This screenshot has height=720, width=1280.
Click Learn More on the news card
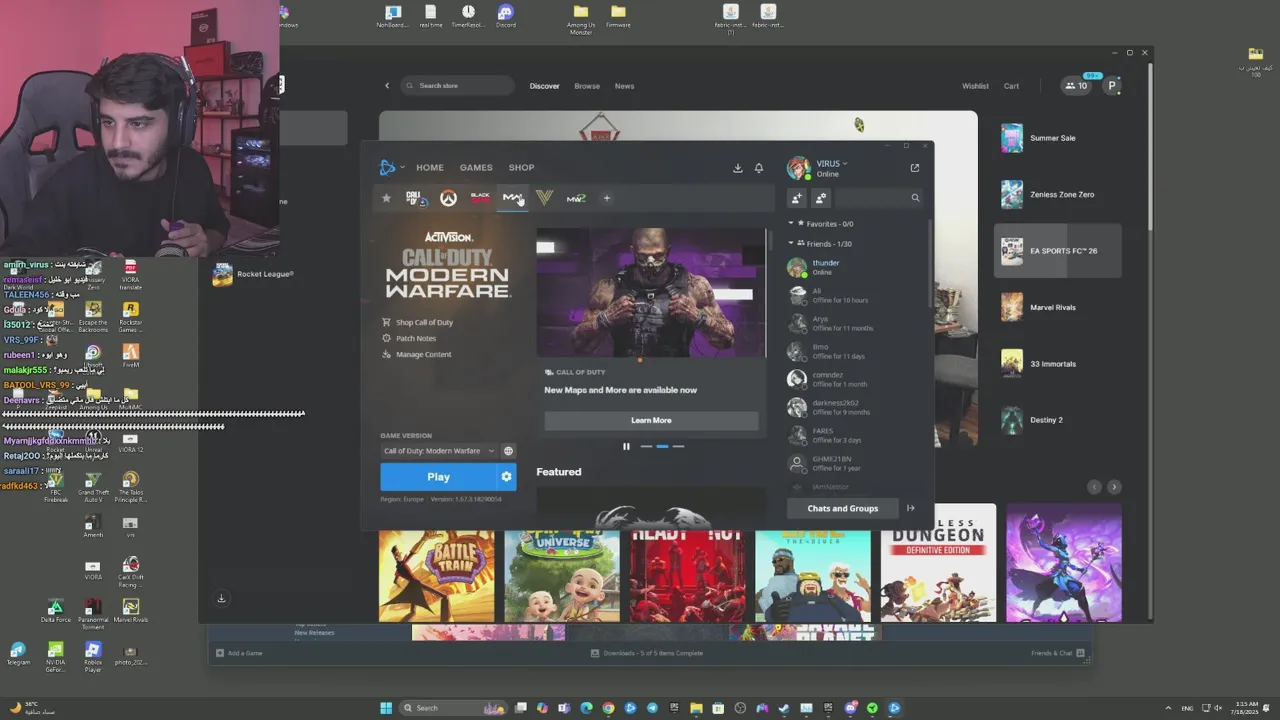point(651,420)
